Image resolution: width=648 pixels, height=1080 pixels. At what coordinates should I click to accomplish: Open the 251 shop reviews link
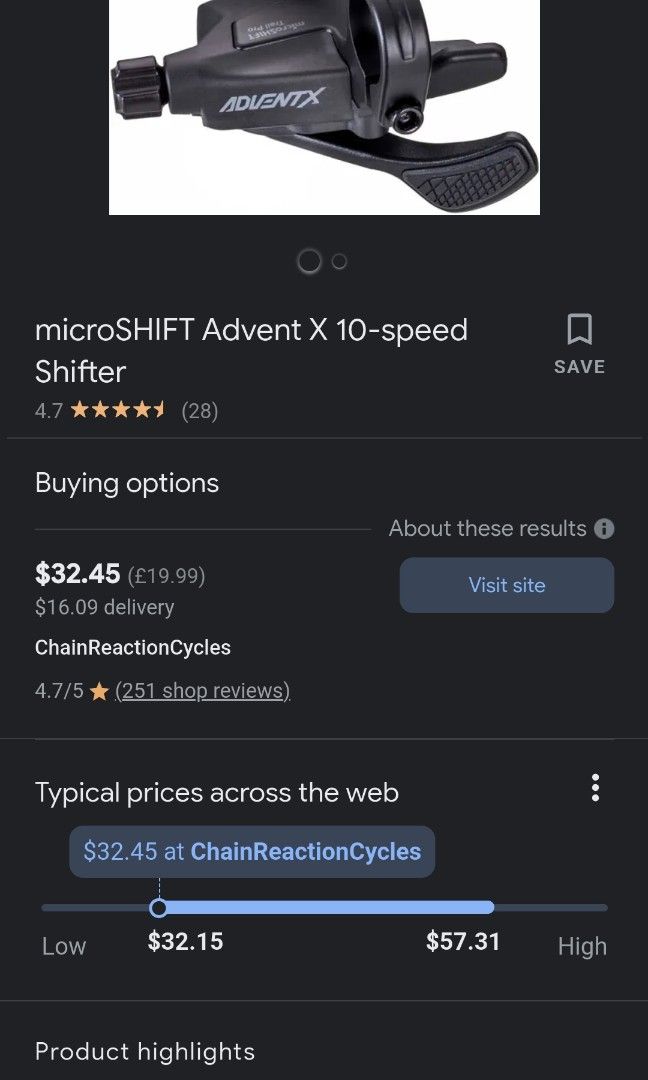202,691
